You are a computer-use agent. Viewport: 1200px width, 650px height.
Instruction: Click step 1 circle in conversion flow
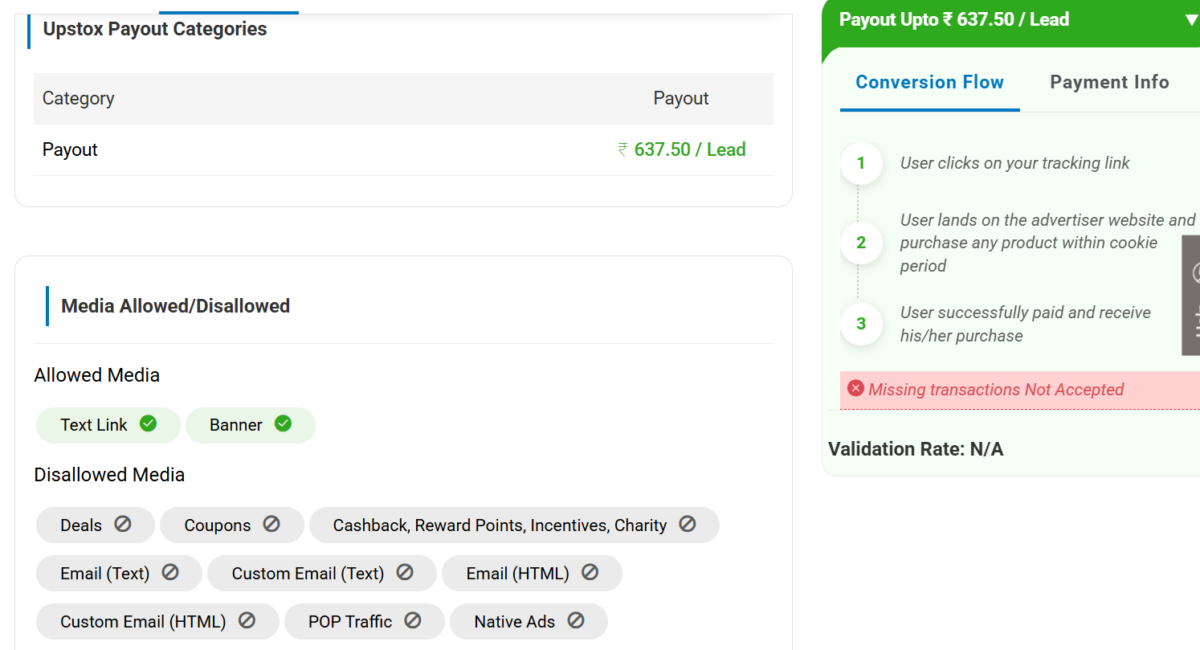point(861,163)
